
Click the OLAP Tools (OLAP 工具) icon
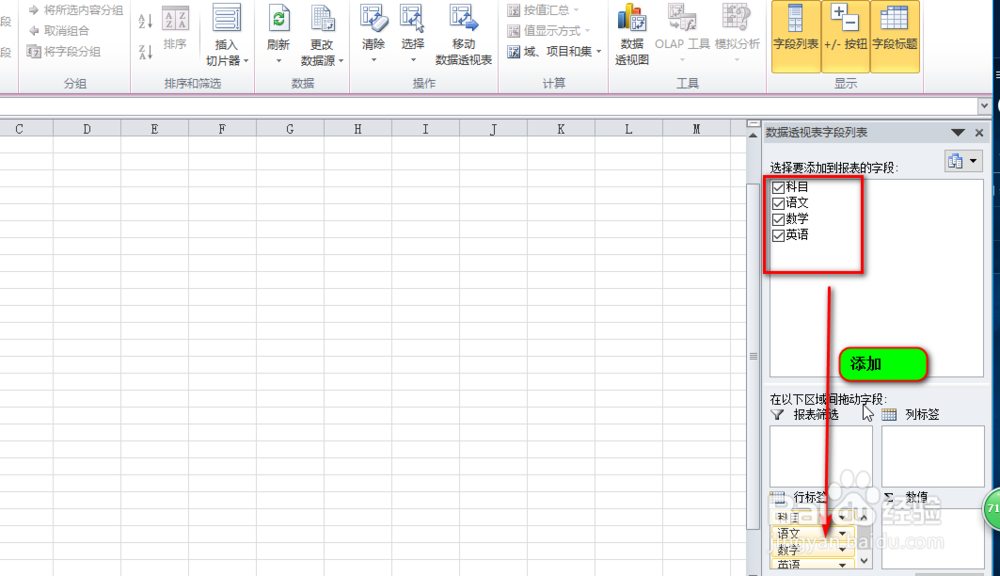click(682, 18)
